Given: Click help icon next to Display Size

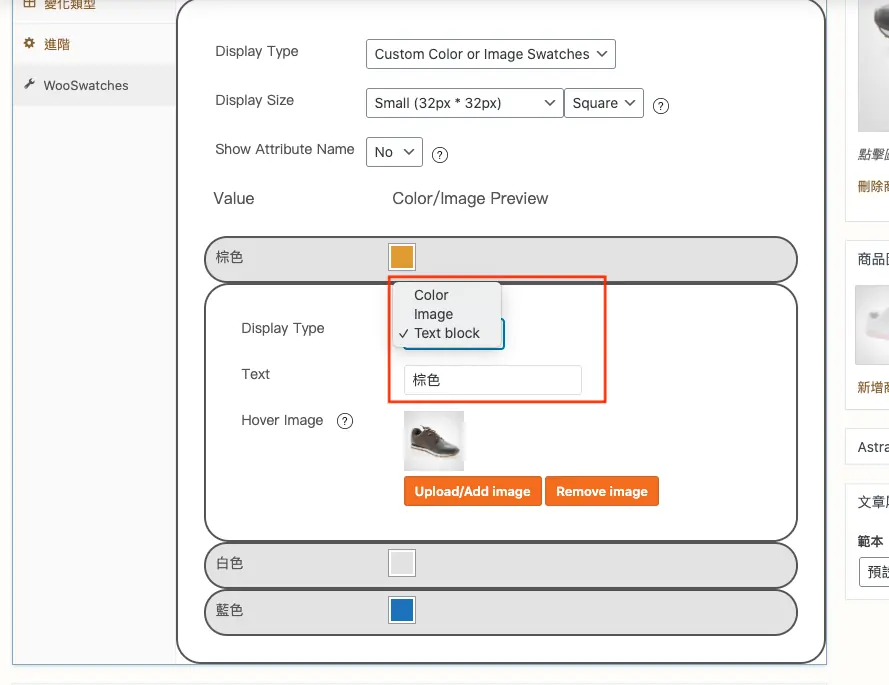Looking at the screenshot, I should click(x=661, y=106).
